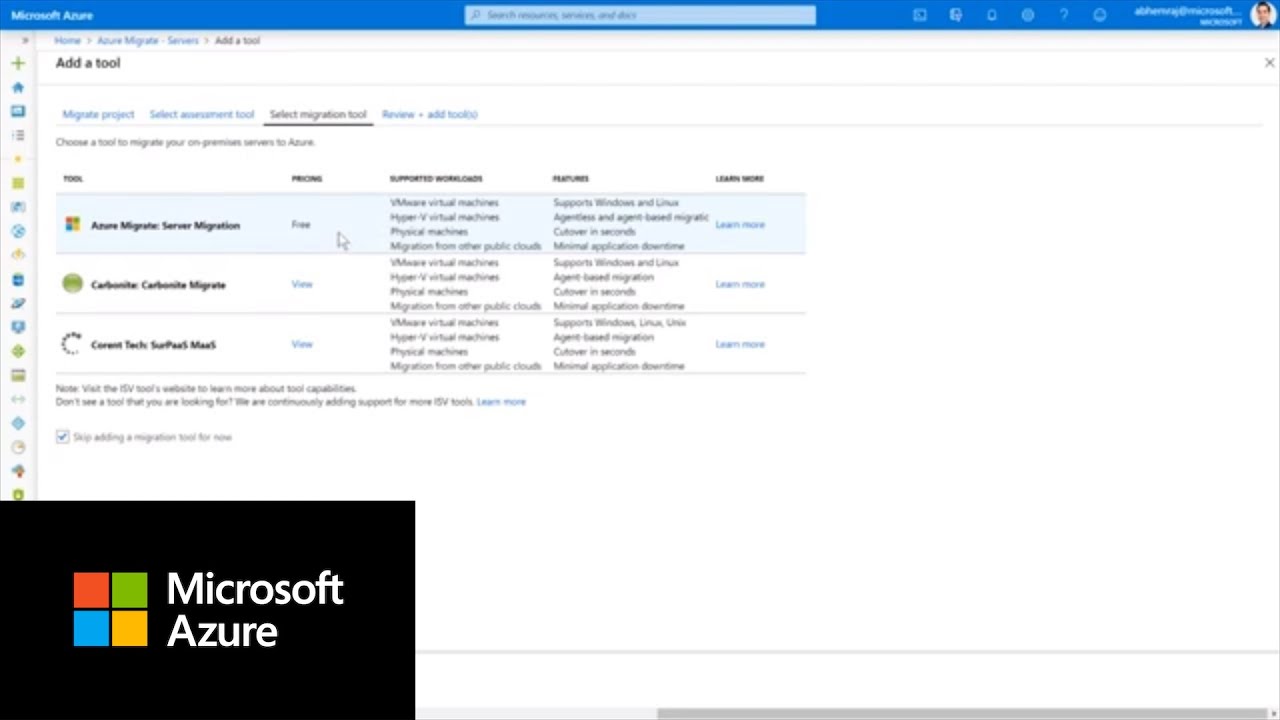Expand the left sidebar with chevron
1280x720 pixels.
point(25,41)
